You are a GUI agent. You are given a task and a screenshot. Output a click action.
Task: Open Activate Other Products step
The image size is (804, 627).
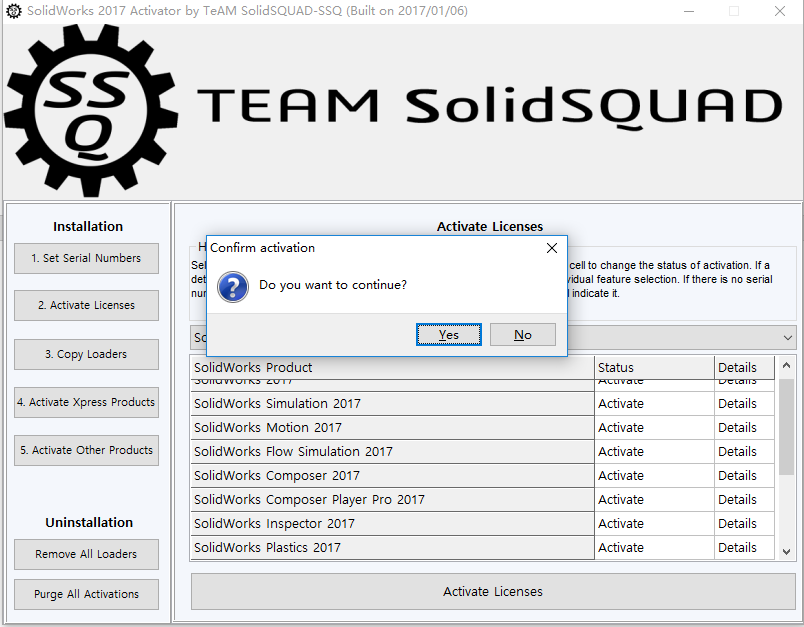point(86,451)
